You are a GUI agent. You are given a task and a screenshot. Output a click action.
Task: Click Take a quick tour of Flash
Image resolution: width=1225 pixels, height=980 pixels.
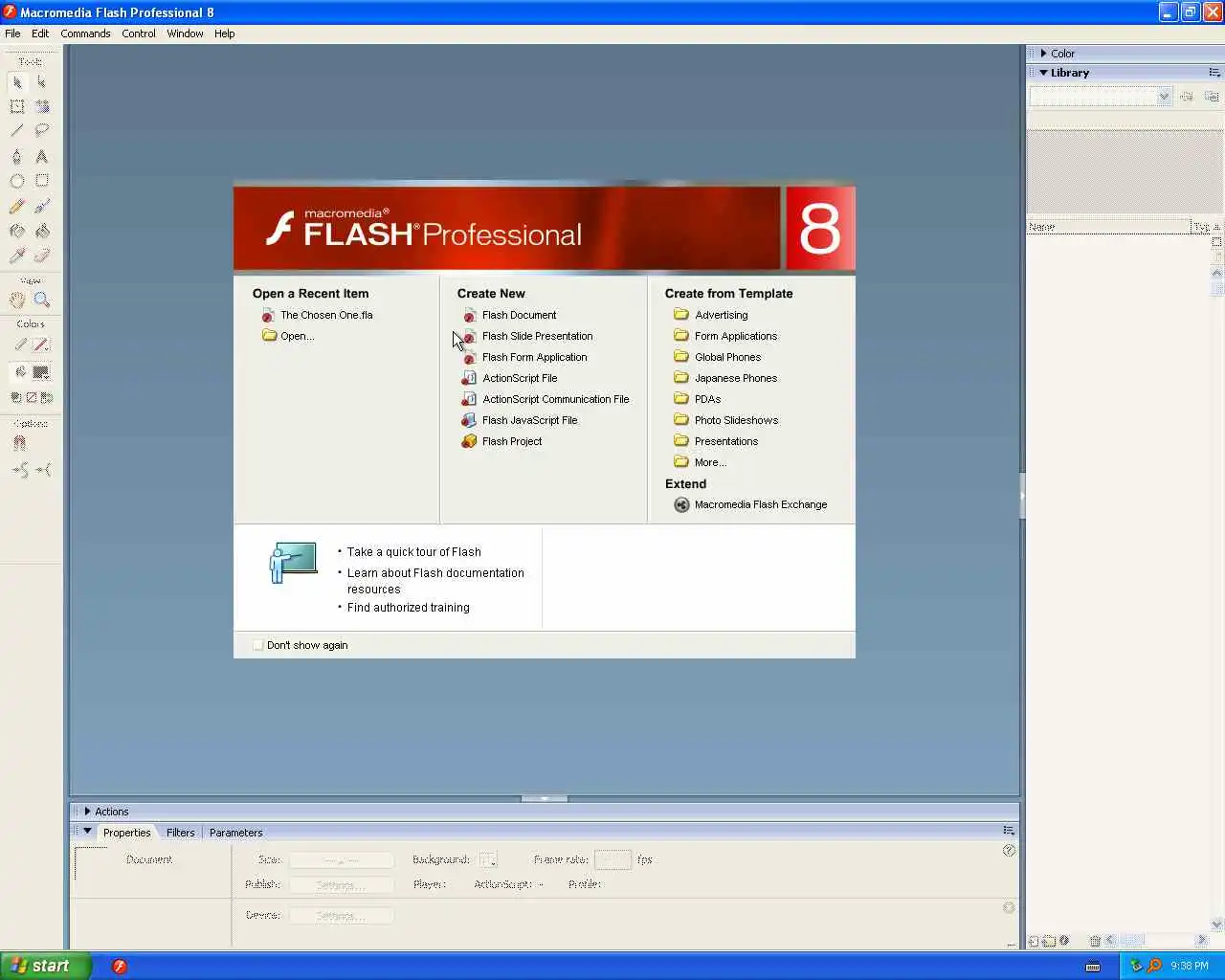[413, 552]
